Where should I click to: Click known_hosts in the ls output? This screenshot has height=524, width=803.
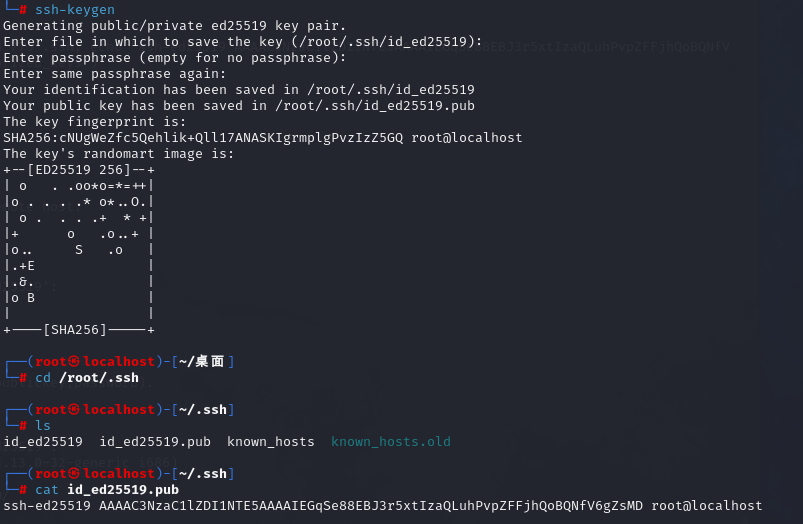(x=270, y=442)
